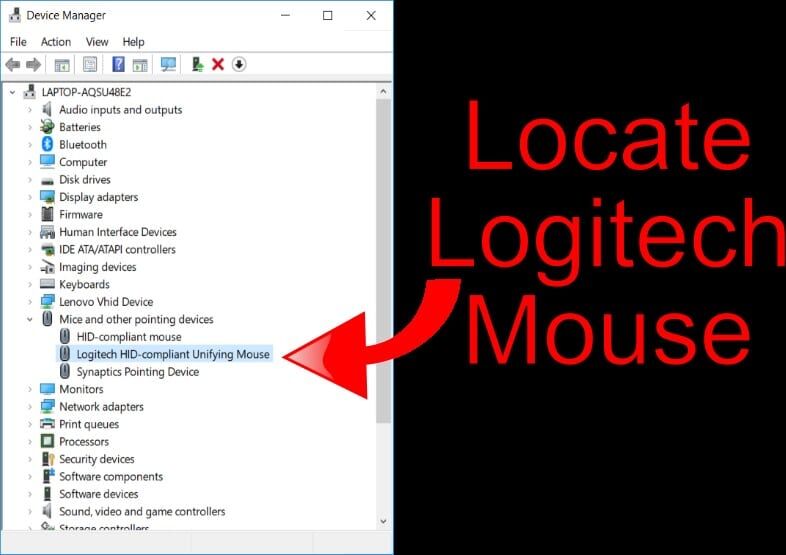
Task: Click the Forward arrow toolbar icon
Action: click(34, 64)
